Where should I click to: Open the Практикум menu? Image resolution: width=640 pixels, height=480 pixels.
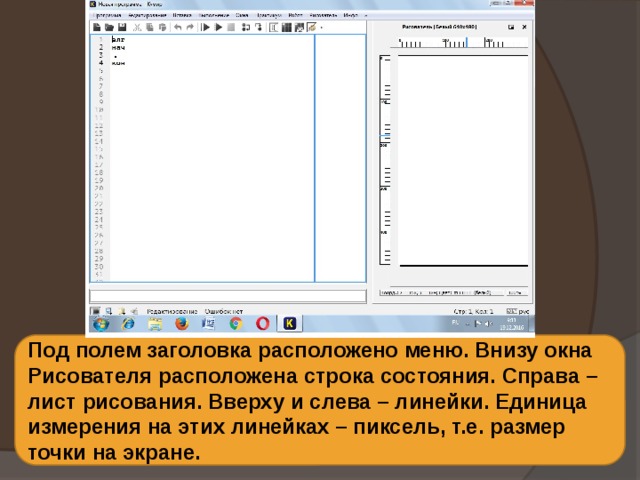point(269,15)
